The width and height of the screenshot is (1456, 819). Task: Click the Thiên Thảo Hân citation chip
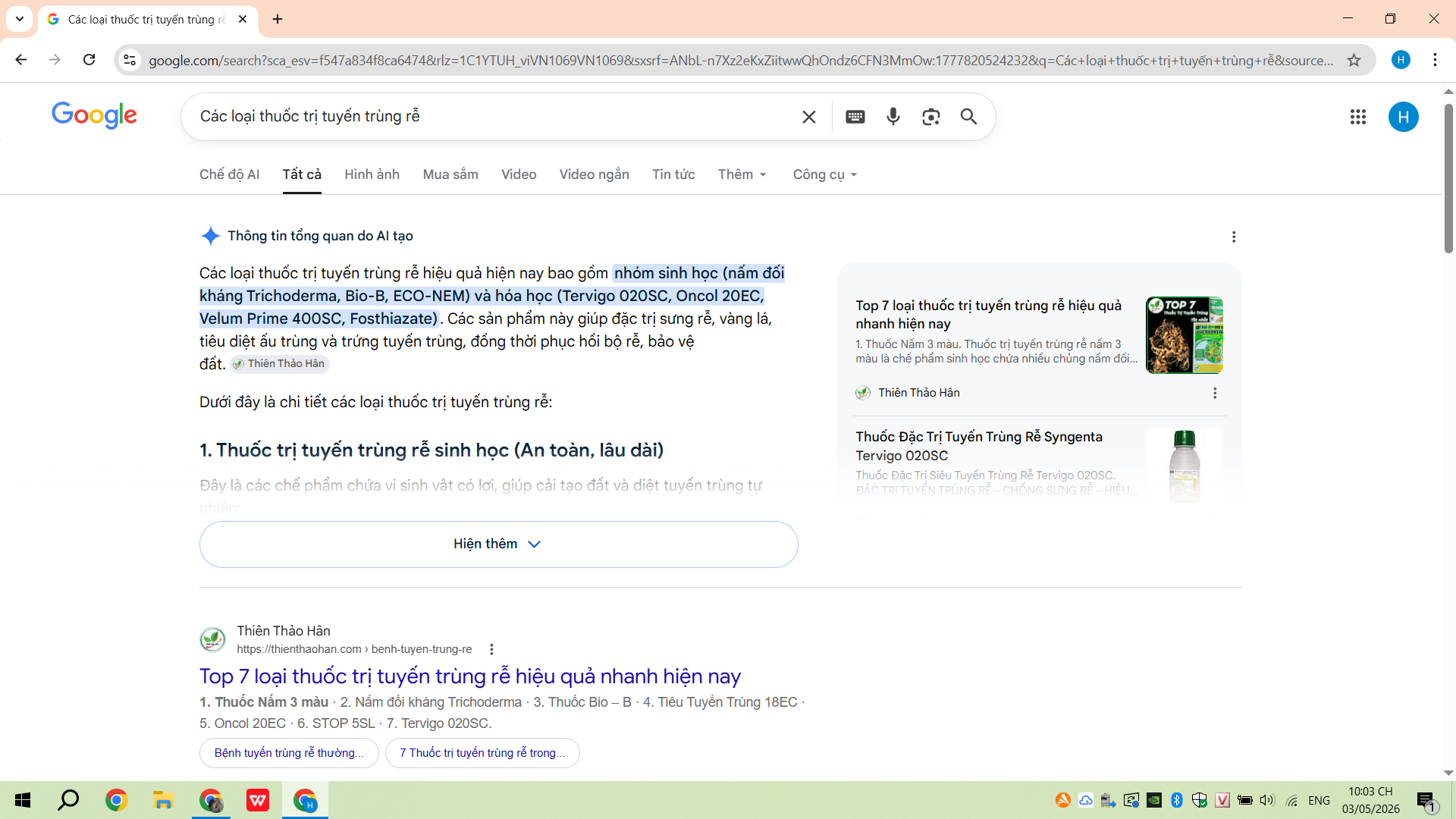click(279, 364)
